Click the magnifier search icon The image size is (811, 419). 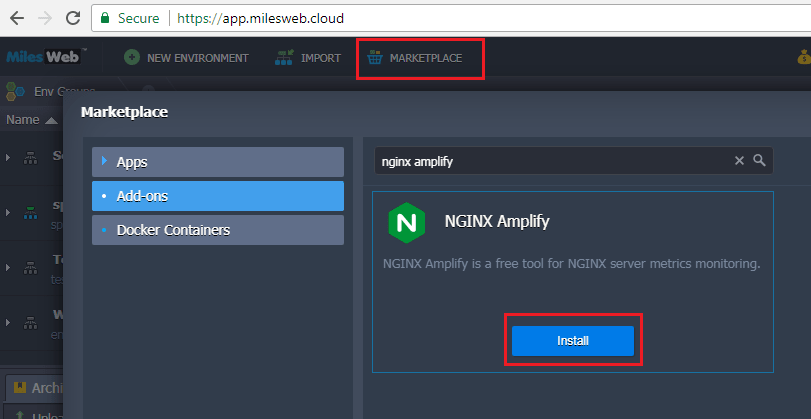click(x=759, y=160)
